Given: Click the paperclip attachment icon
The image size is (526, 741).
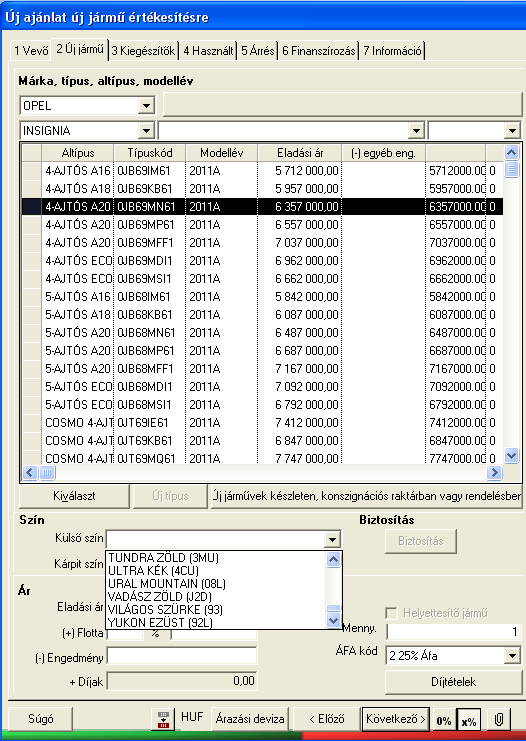Looking at the screenshot, I should (x=498, y=720).
